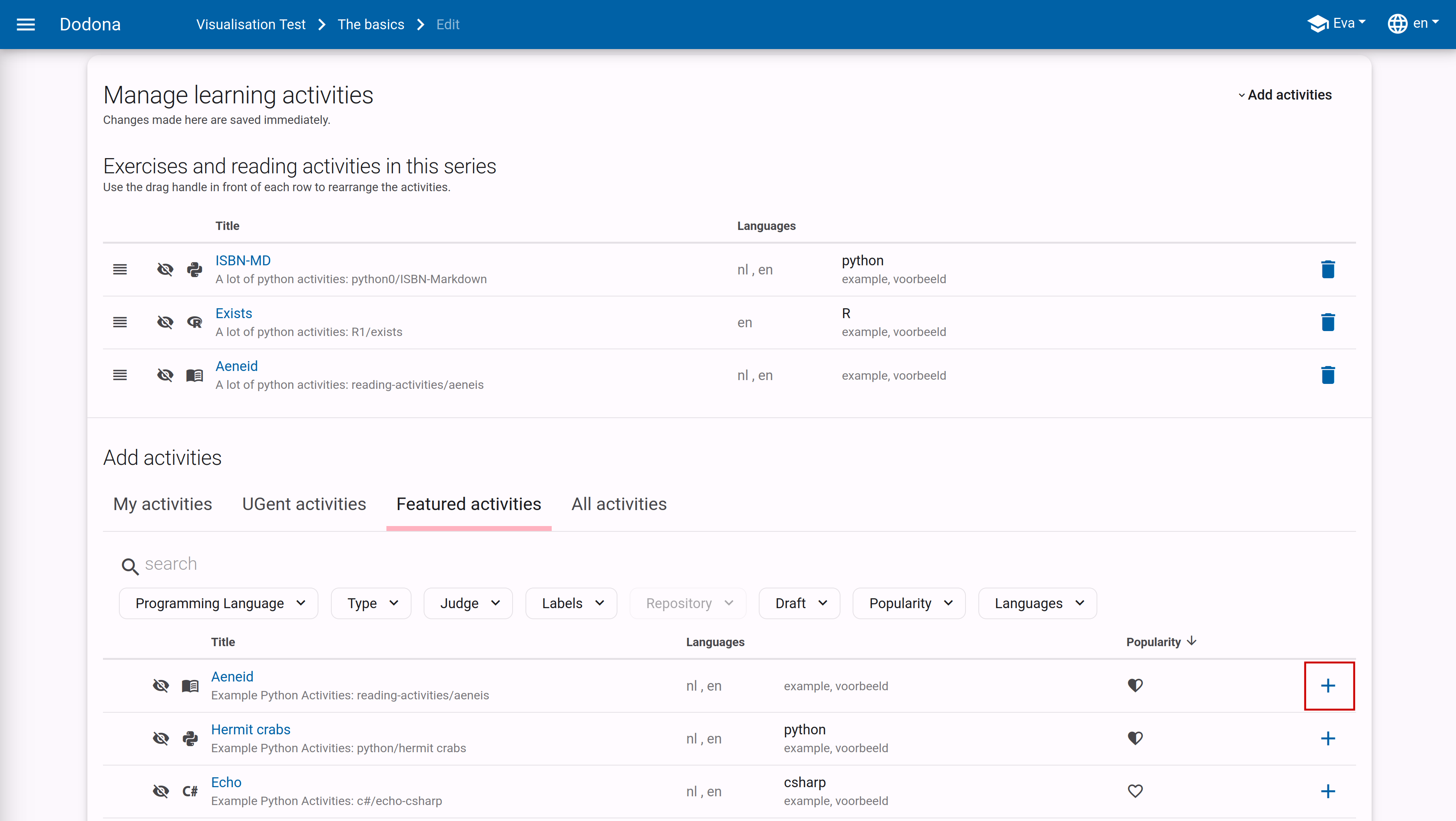This screenshot has height=821, width=1456.
Task: Expand the Judge filter dropdown
Action: [x=468, y=603]
